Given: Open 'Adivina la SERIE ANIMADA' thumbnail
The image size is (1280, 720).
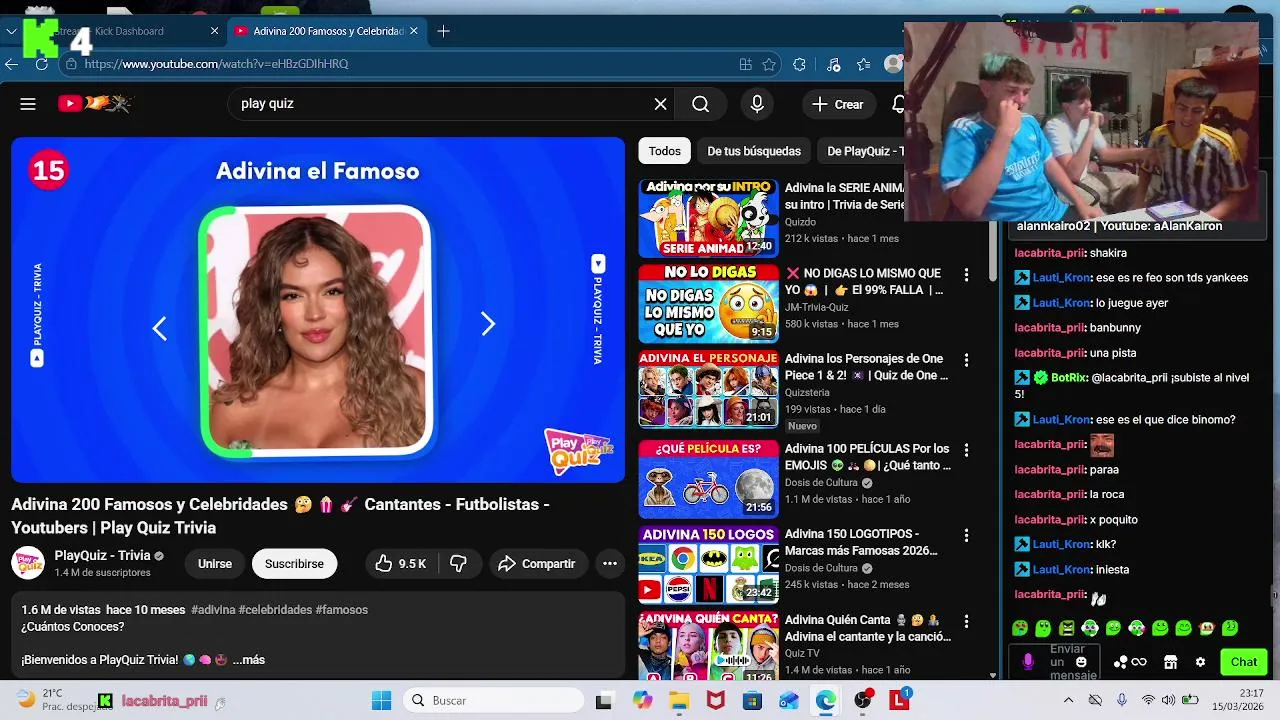Looking at the screenshot, I should click(708, 219).
